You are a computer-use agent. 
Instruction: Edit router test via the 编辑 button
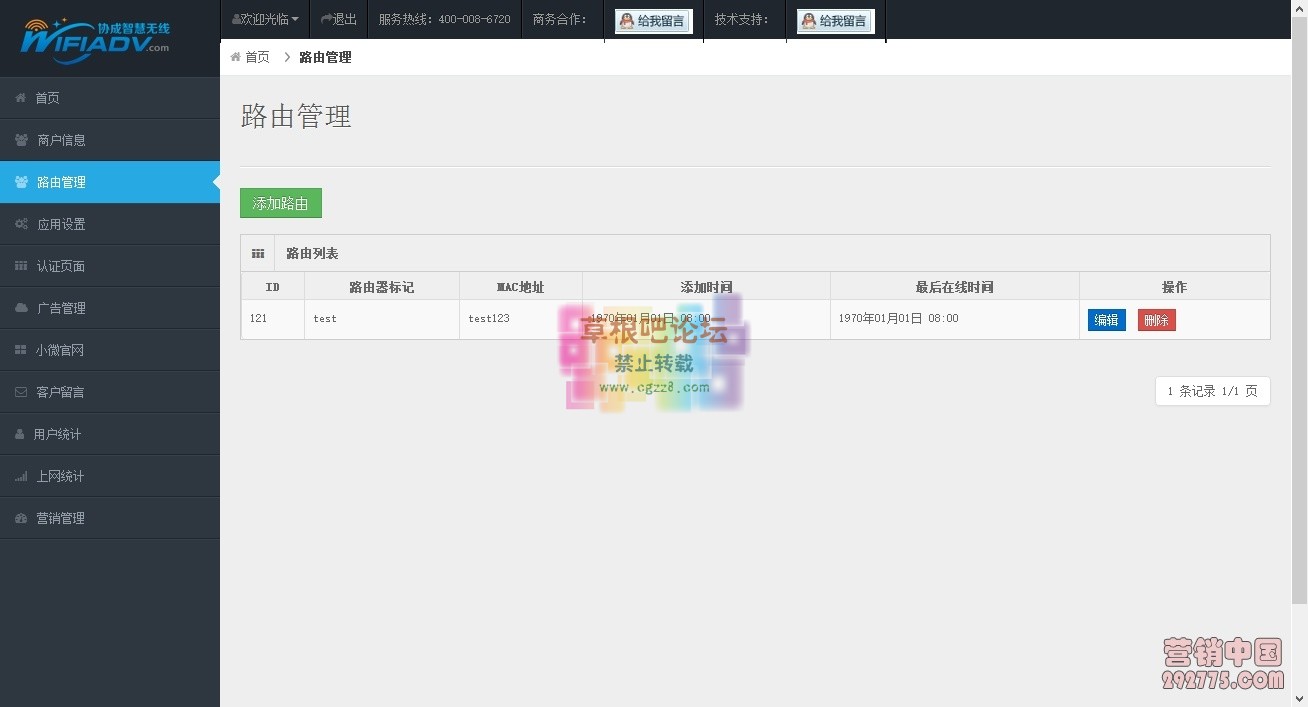click(x=1106, y=319)
